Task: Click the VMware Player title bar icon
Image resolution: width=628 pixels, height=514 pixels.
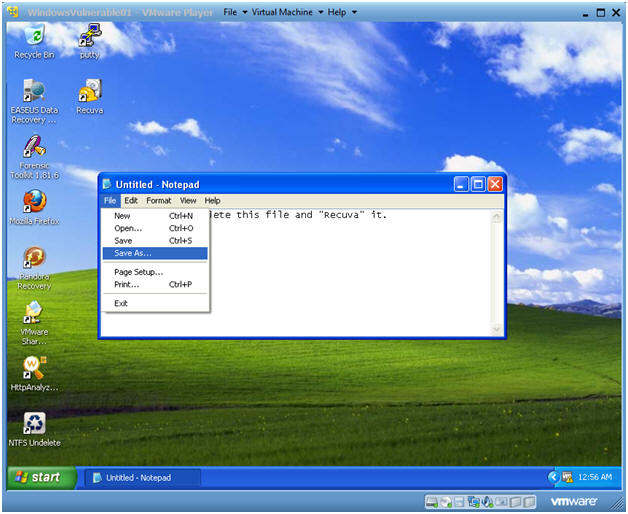Action: [13, 12]
